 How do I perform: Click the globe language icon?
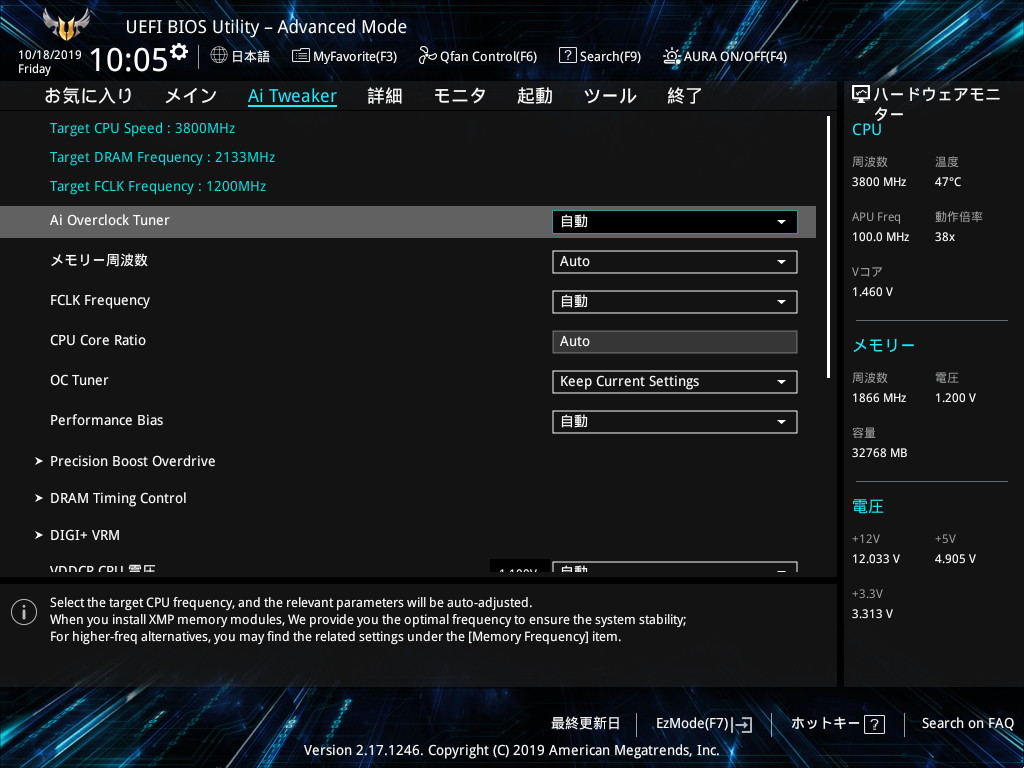tap(219, 56)
